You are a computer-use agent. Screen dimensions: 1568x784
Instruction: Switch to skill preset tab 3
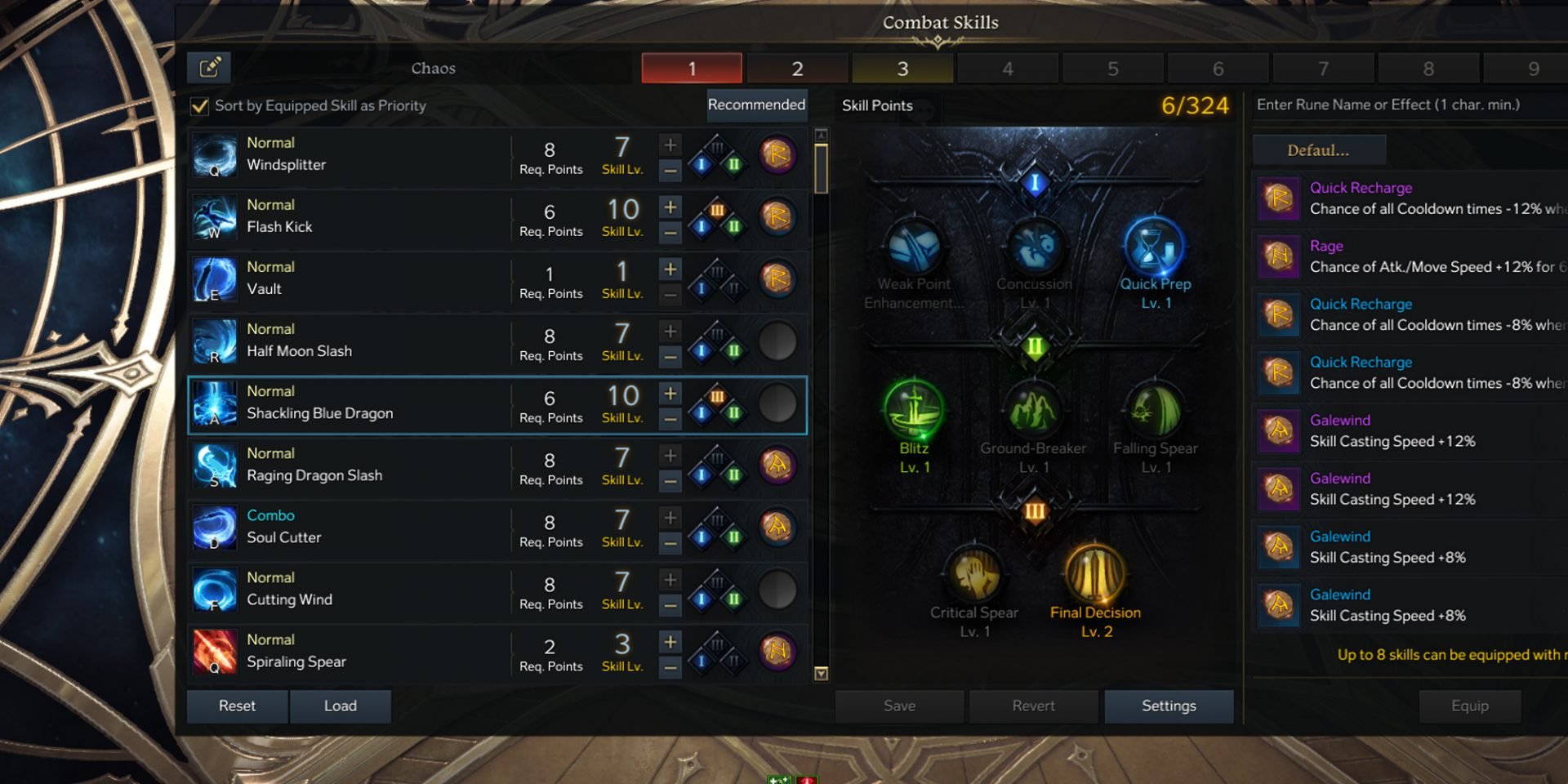pos(902,69)
